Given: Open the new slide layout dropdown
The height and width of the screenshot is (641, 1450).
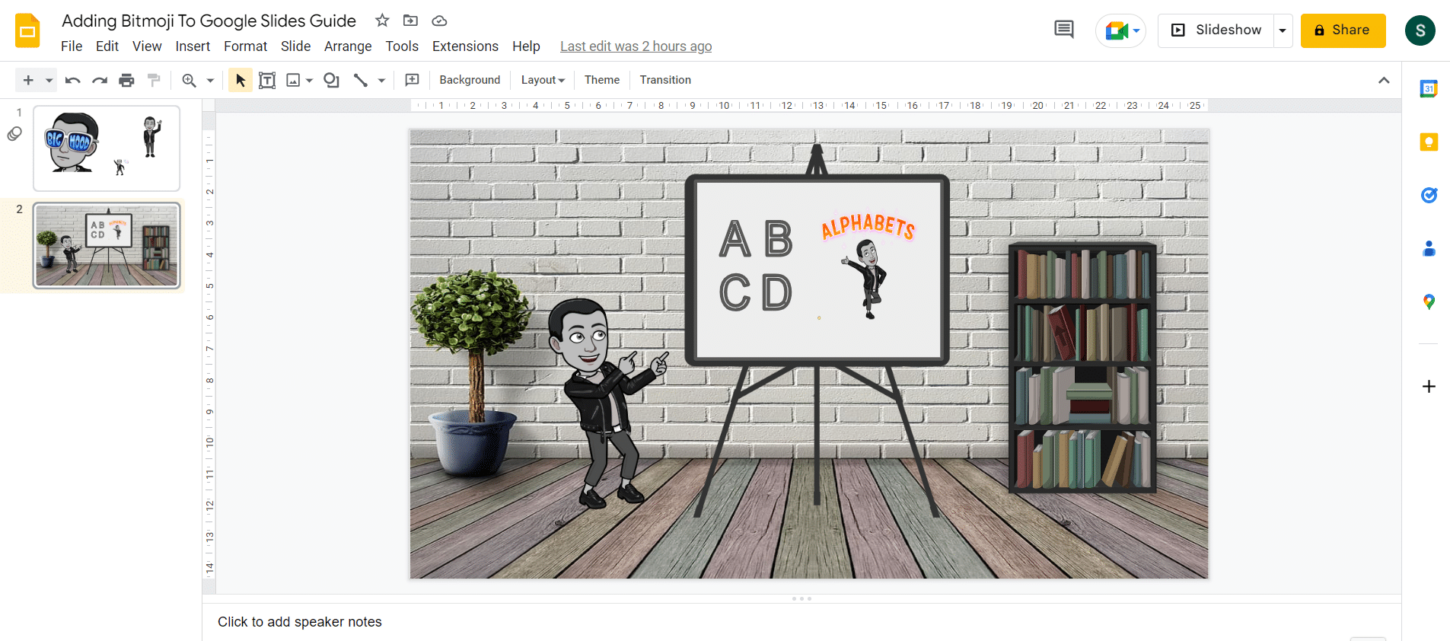Looking at the screenshot, I should (48, 80).
